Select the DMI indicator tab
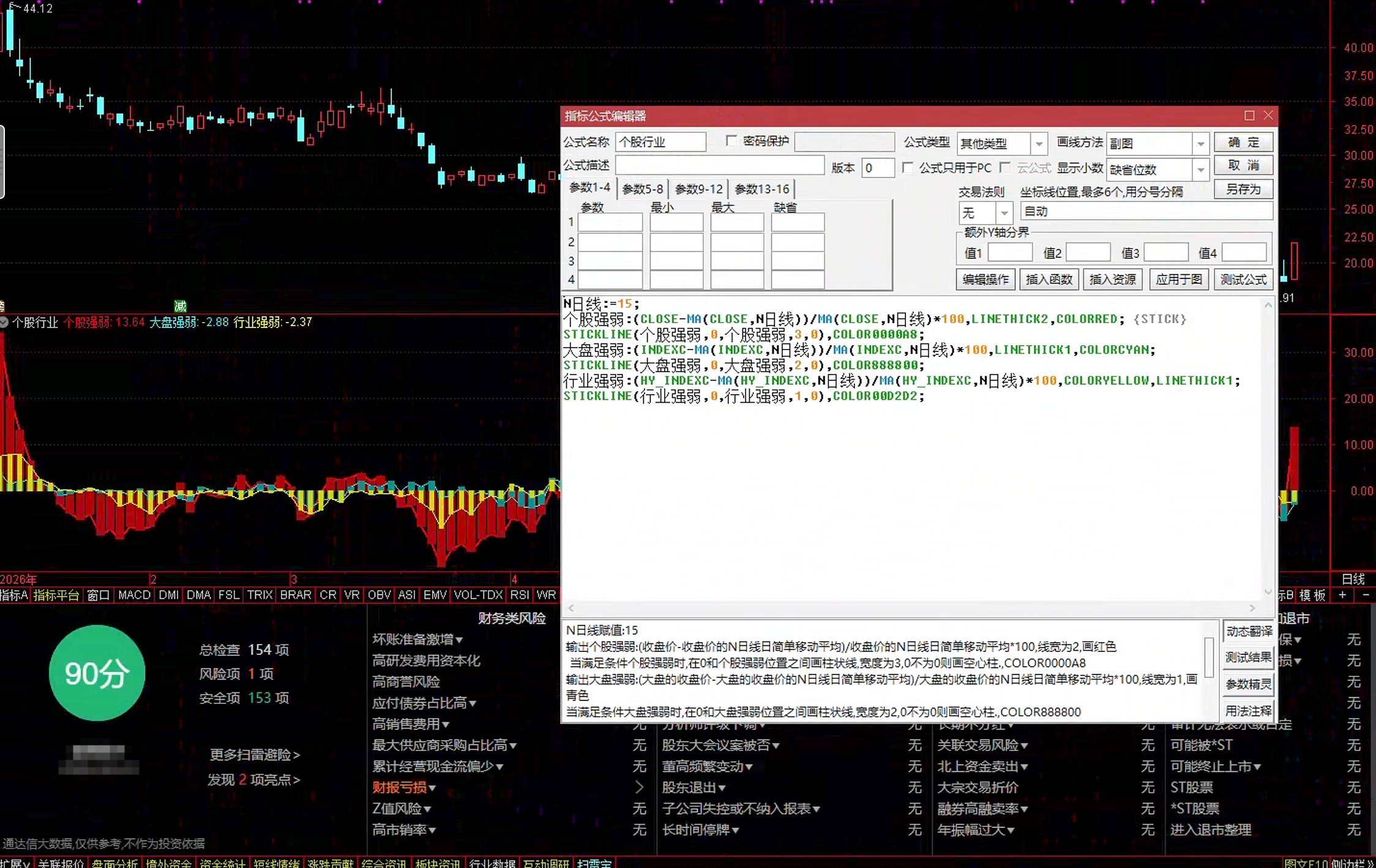This screenshot has height=868, width=1376. (168, 595)
